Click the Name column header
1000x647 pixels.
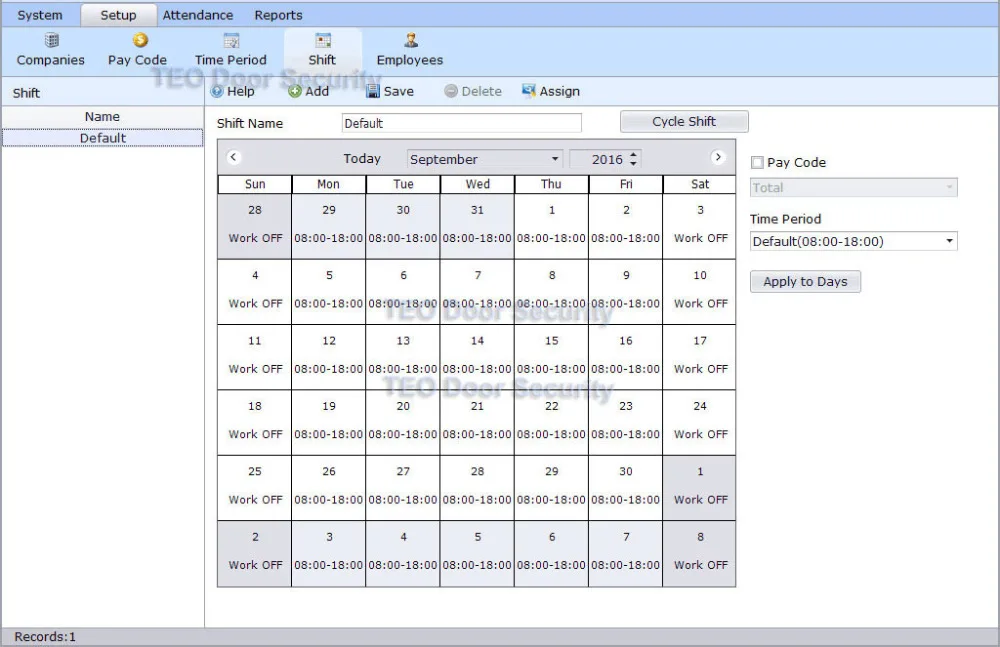103,117
